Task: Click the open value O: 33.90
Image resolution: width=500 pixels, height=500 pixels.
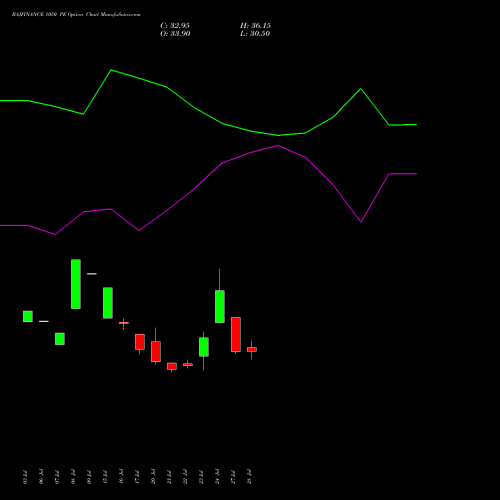Action: (175, 34)
